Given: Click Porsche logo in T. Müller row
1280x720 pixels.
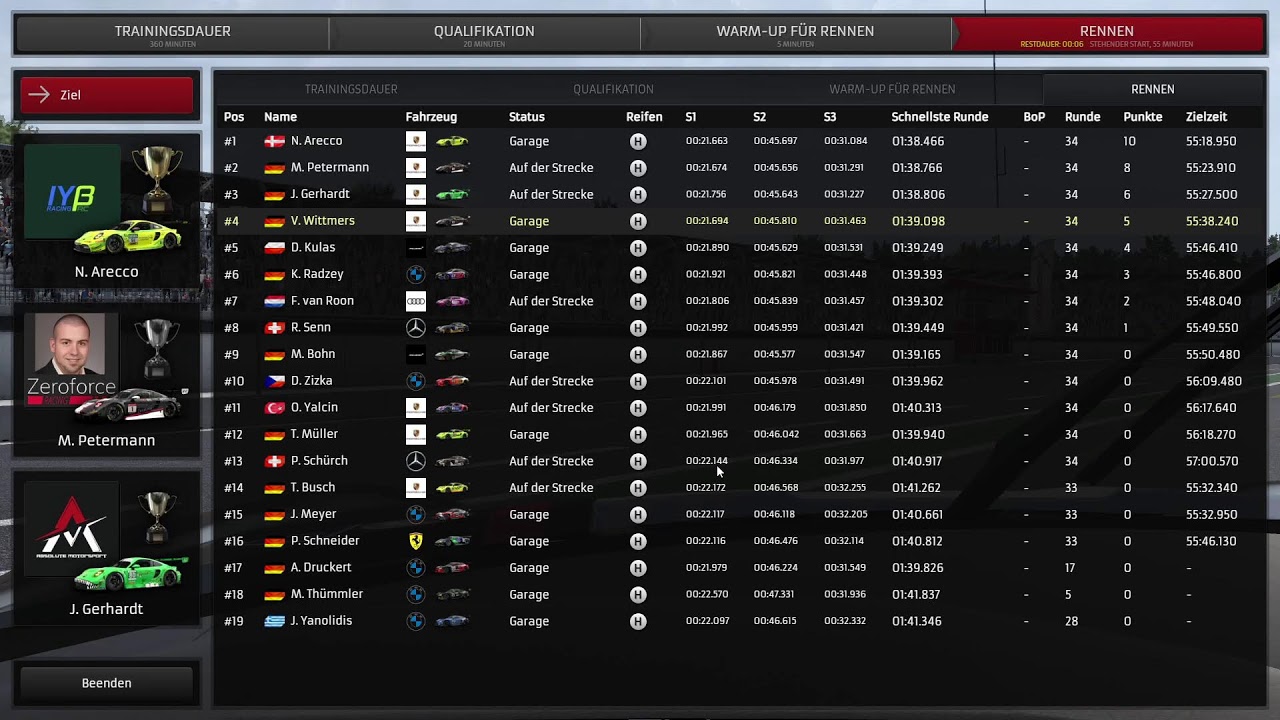Looking at the screenshot, I should [x=416, y=434].
